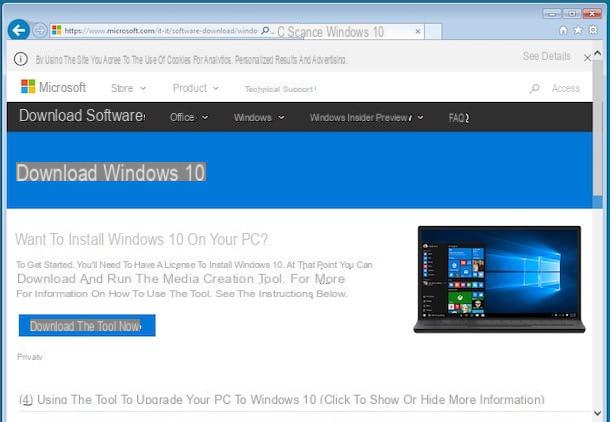610x422 pixels.
Task: Click the address bar search magnifier icon
Action: tap(265, 30)
